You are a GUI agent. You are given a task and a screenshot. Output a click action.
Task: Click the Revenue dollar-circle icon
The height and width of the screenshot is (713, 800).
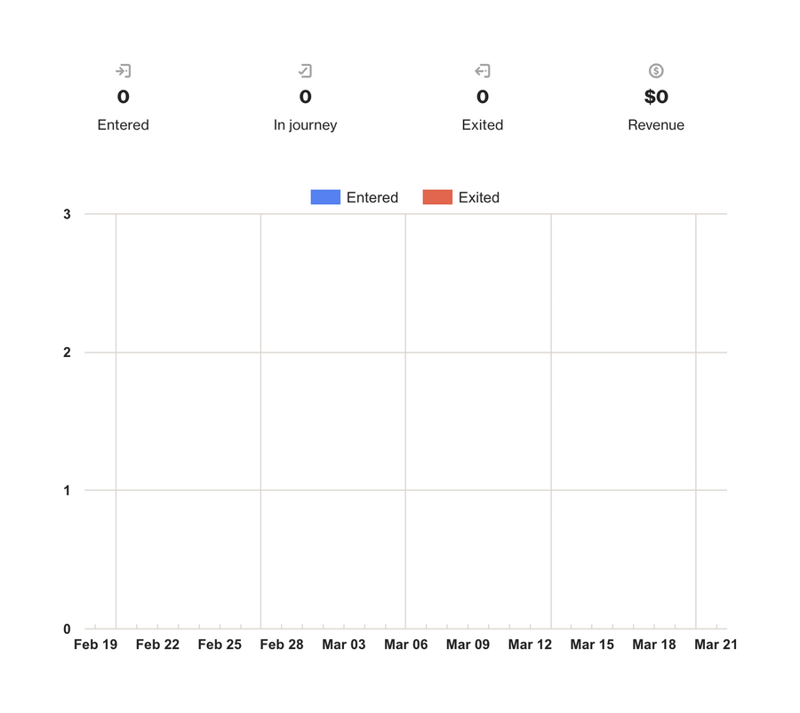click(x=657, y=70)
